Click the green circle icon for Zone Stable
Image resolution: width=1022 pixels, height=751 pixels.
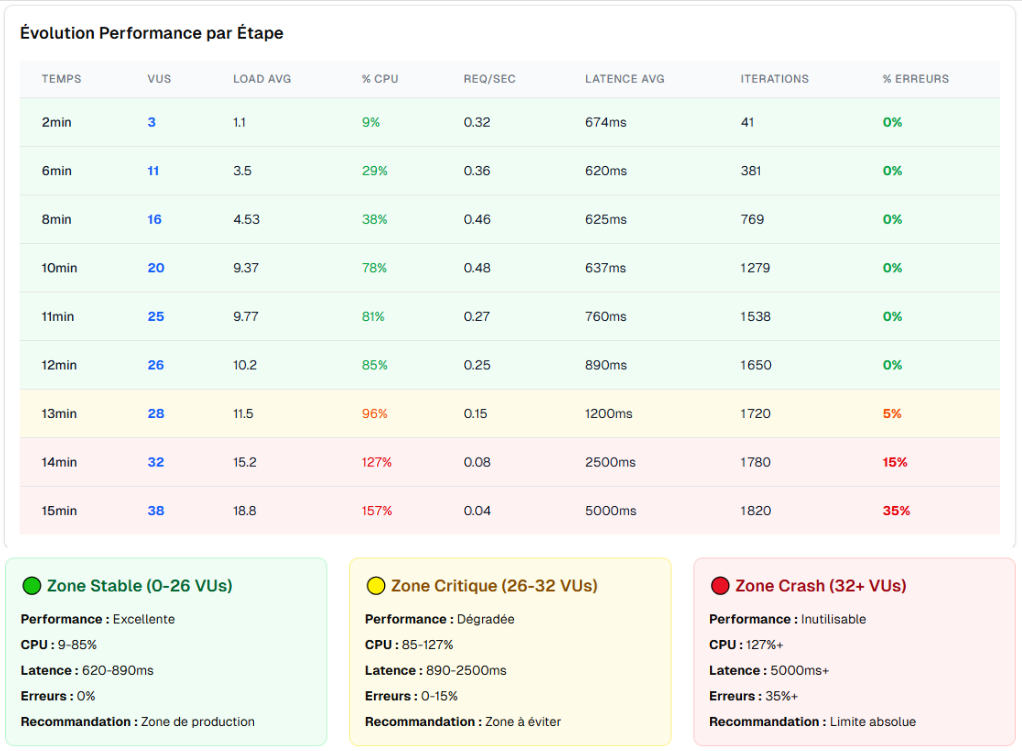[x=32, y=586]
